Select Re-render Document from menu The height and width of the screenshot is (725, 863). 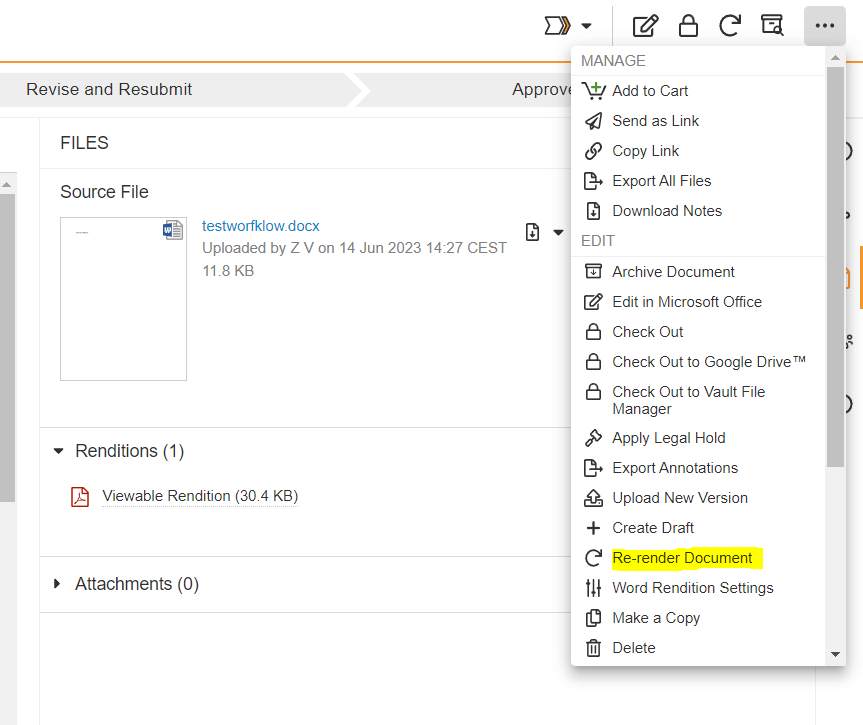682,558
